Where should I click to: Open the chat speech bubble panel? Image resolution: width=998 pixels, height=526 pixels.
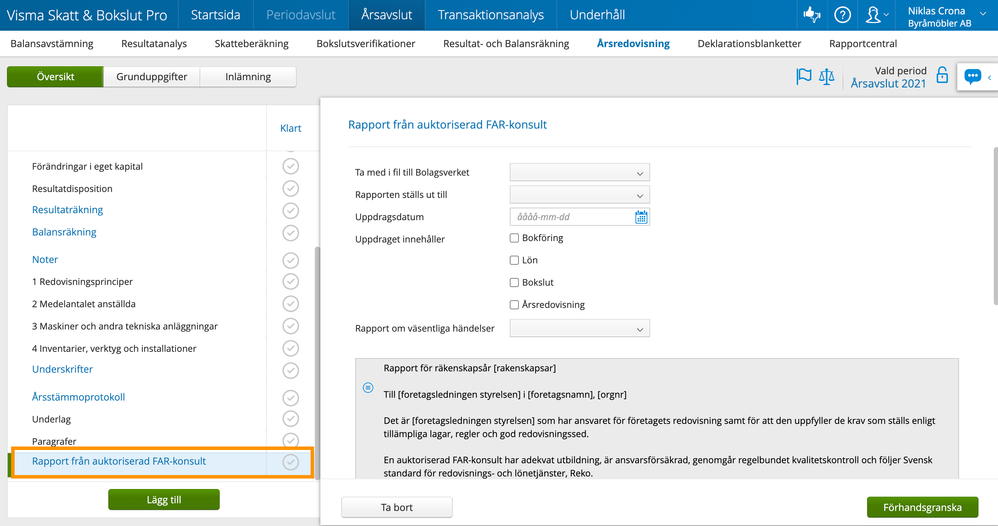972,77
